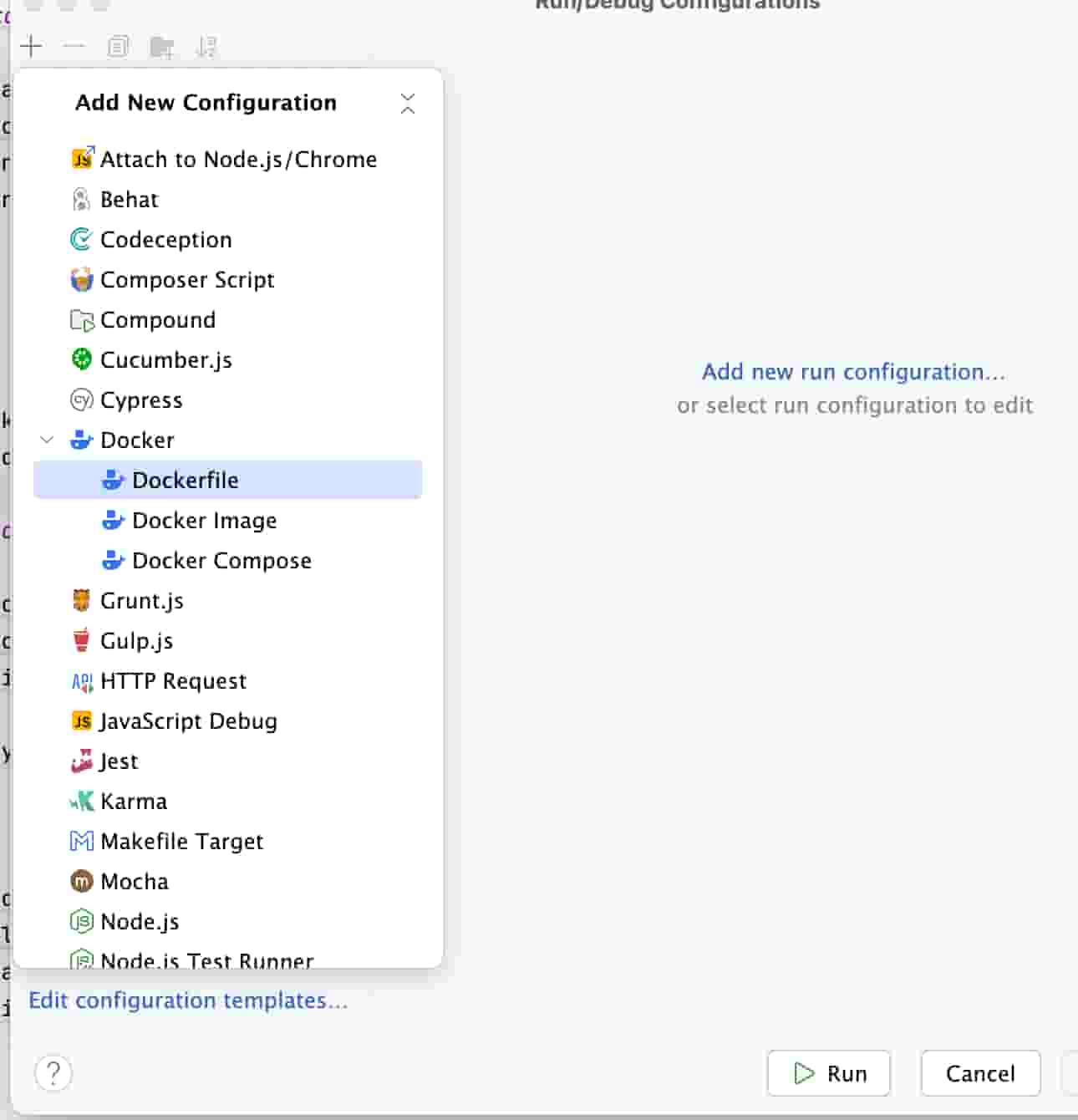The width and height of the screenshot is (1078, 1120).
Task: Click the Behat configuration icon
Action: (x=81, y=199)
